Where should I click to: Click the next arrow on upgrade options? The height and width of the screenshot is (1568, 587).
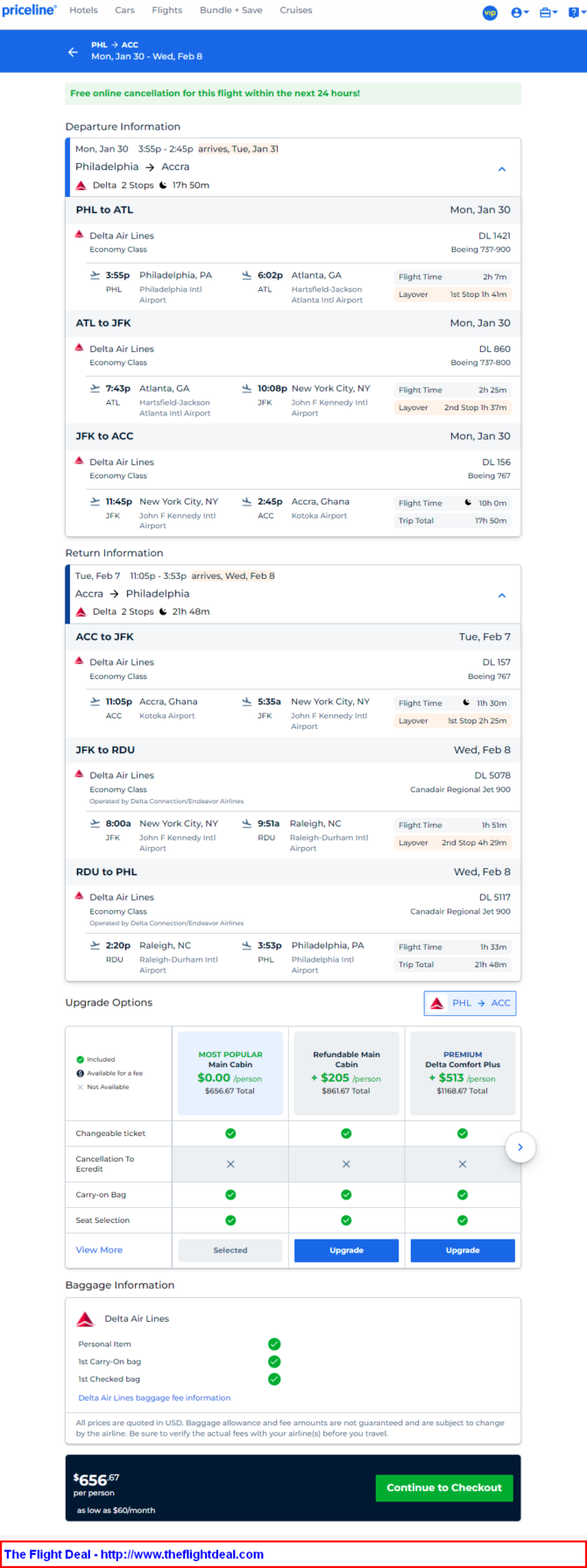[x=520, y=1148]
